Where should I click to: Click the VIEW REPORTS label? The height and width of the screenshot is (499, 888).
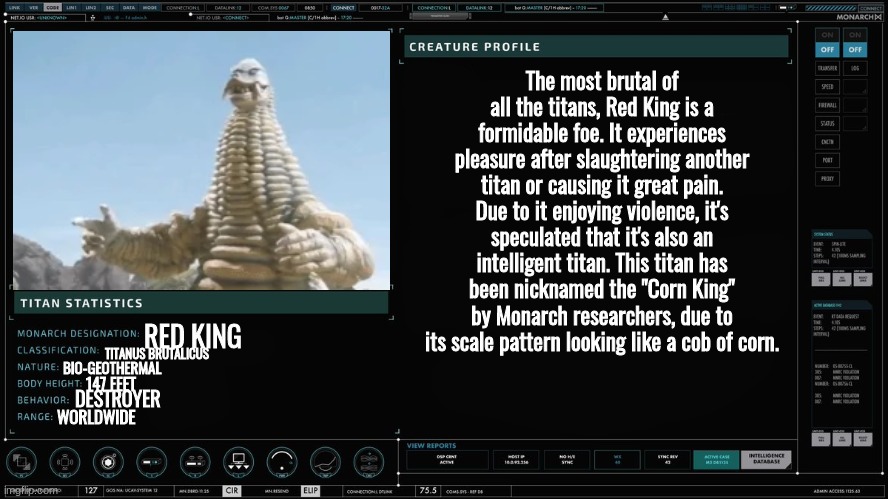(x=432, y=446)
